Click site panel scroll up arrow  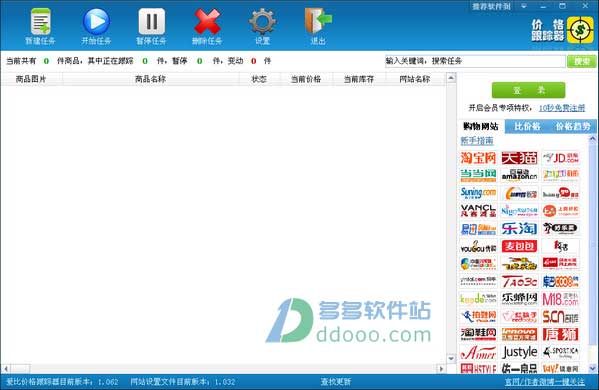[x=593, y=139]
